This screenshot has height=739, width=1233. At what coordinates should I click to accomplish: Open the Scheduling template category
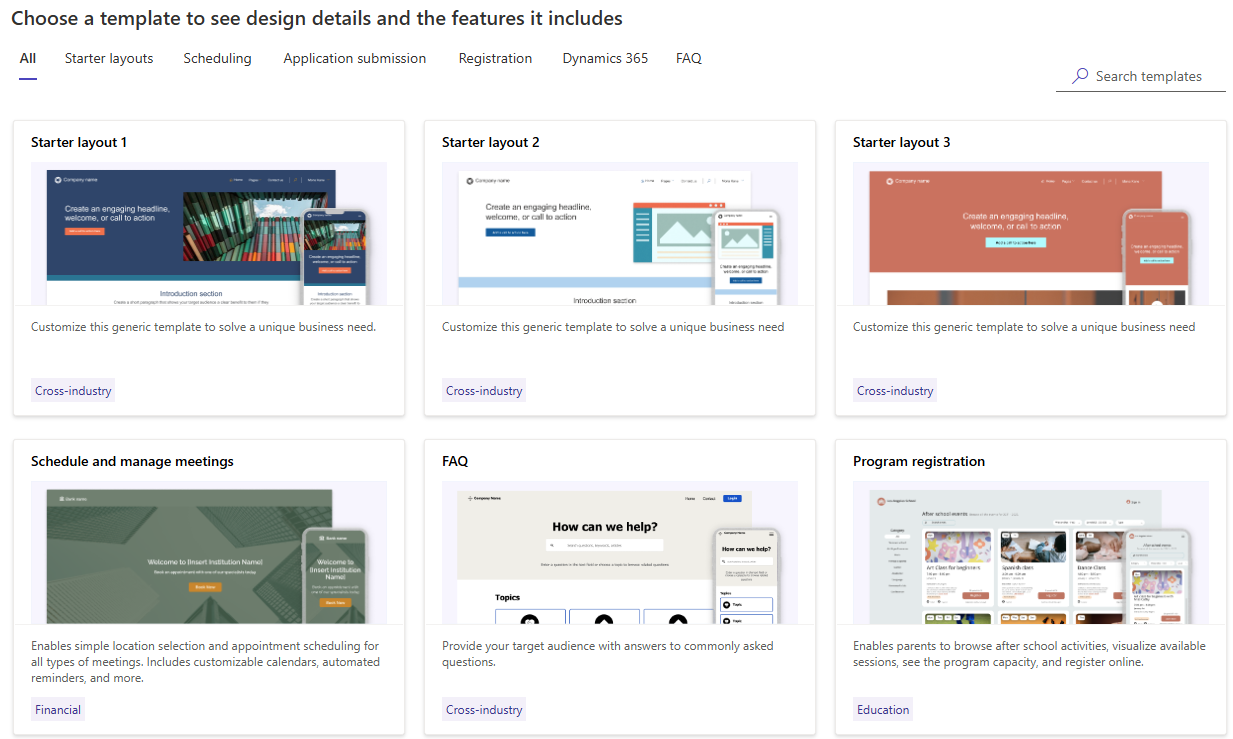pyautogui.click(x=217, y=58)
